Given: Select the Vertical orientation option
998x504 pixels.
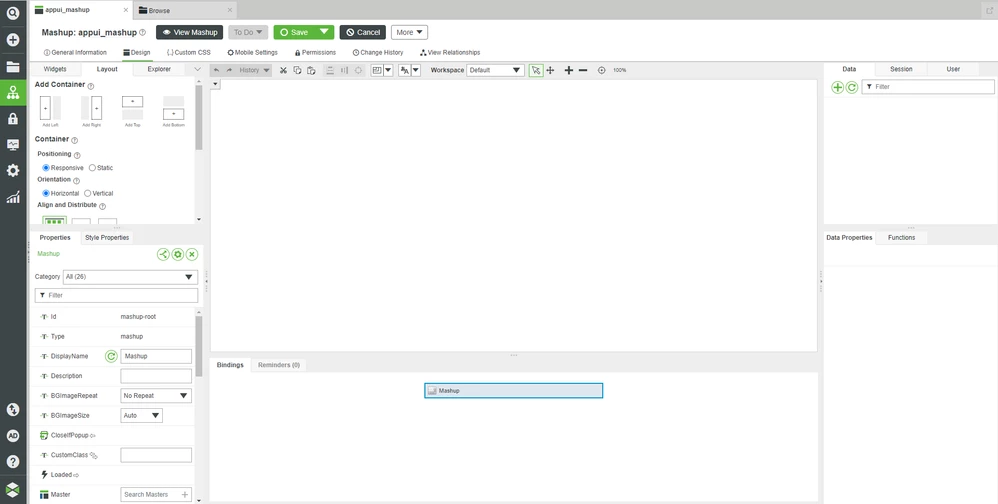Looking at the screenshot, I should (88, 193).
